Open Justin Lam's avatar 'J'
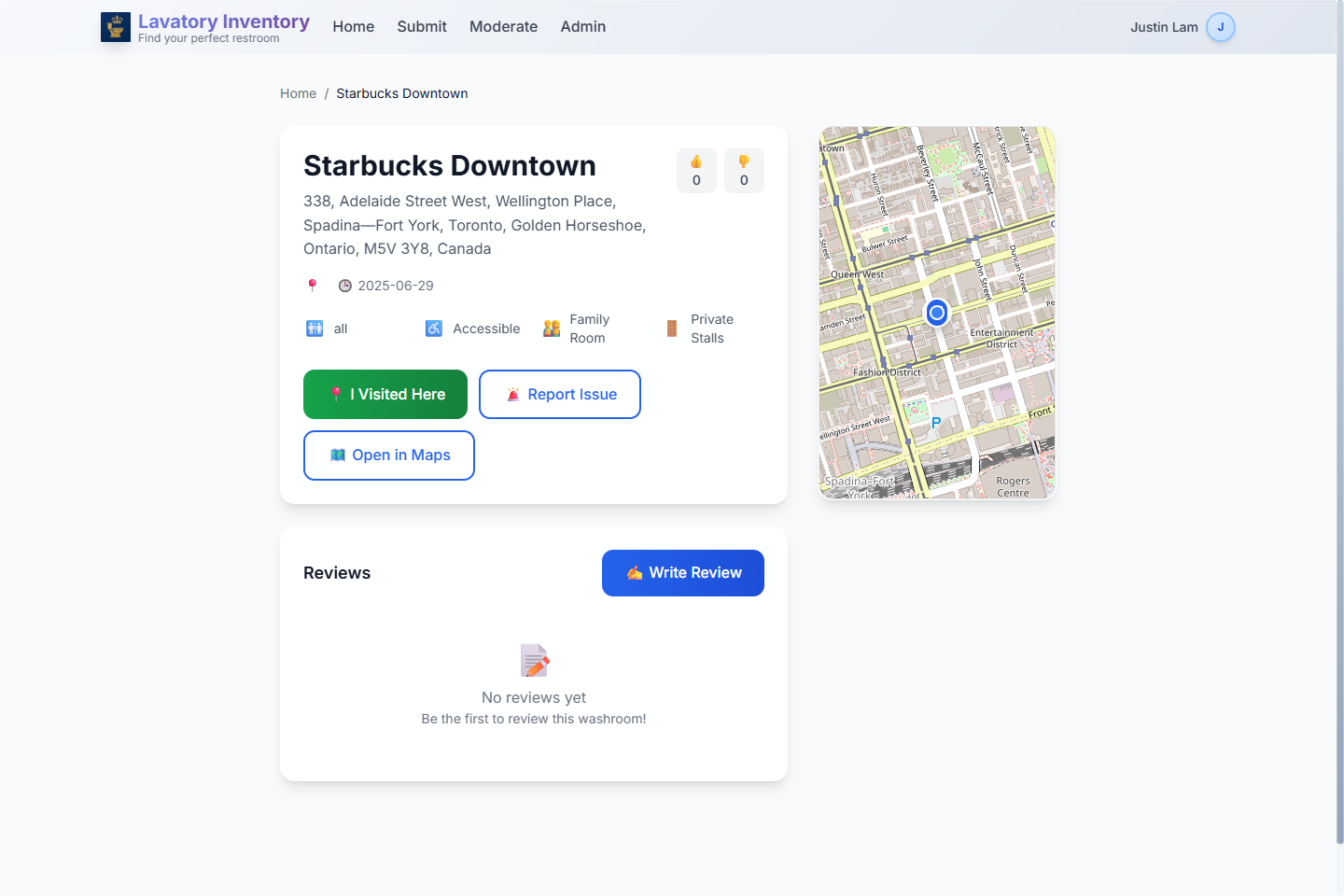The image size is (1344, 896). coord(1221,27)
